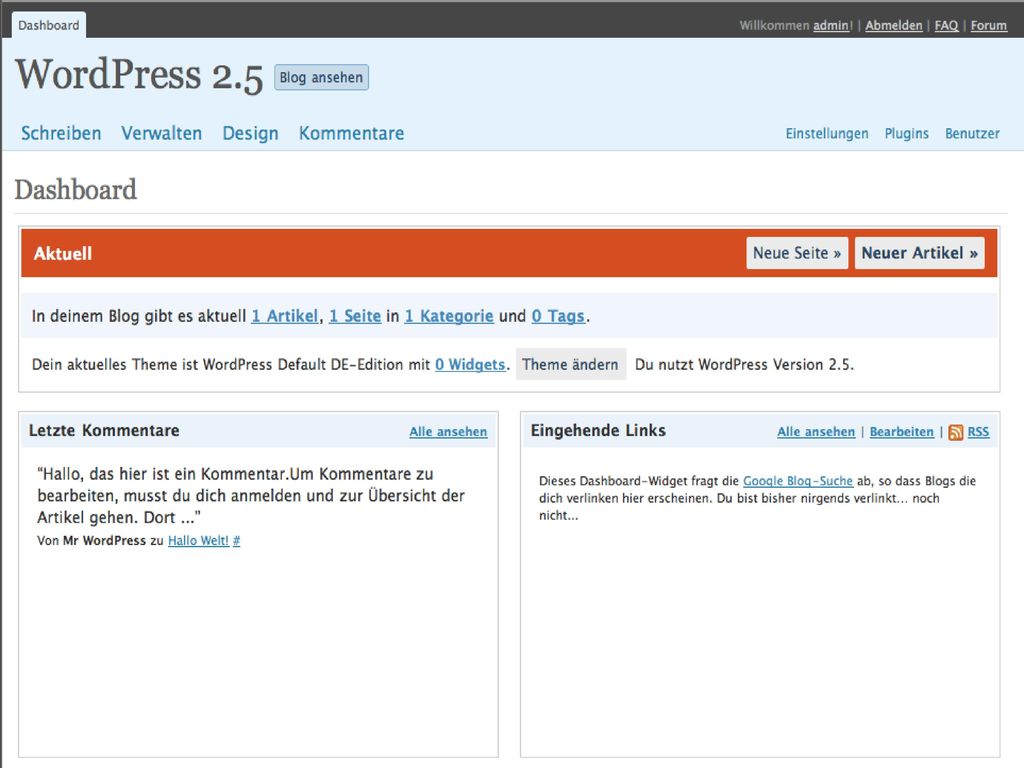Visit the Forum link
Screen dimensions: 1024x768
(989, 25)
